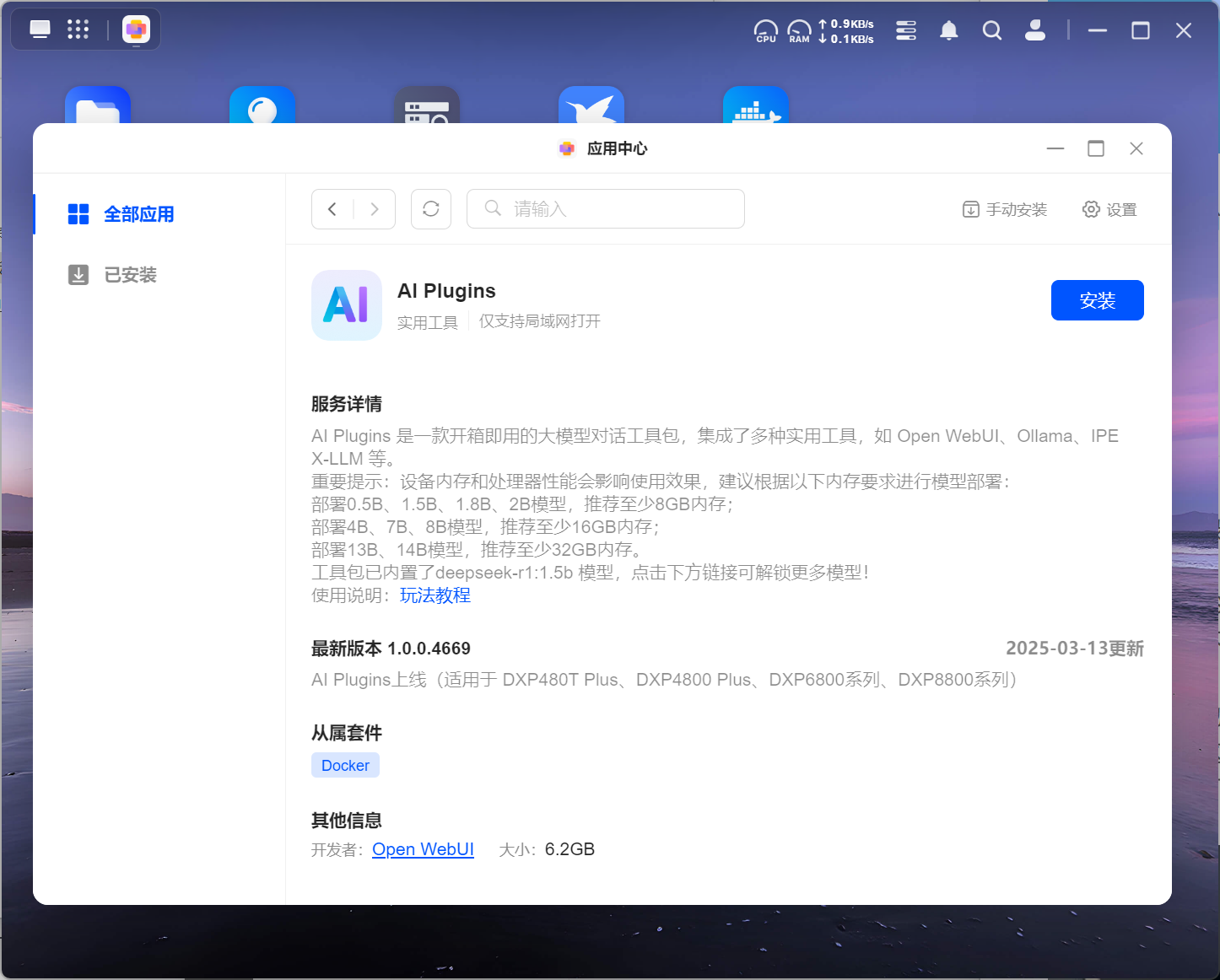Click the 2025-03-13更新 date text

[x=1075, y=649]
